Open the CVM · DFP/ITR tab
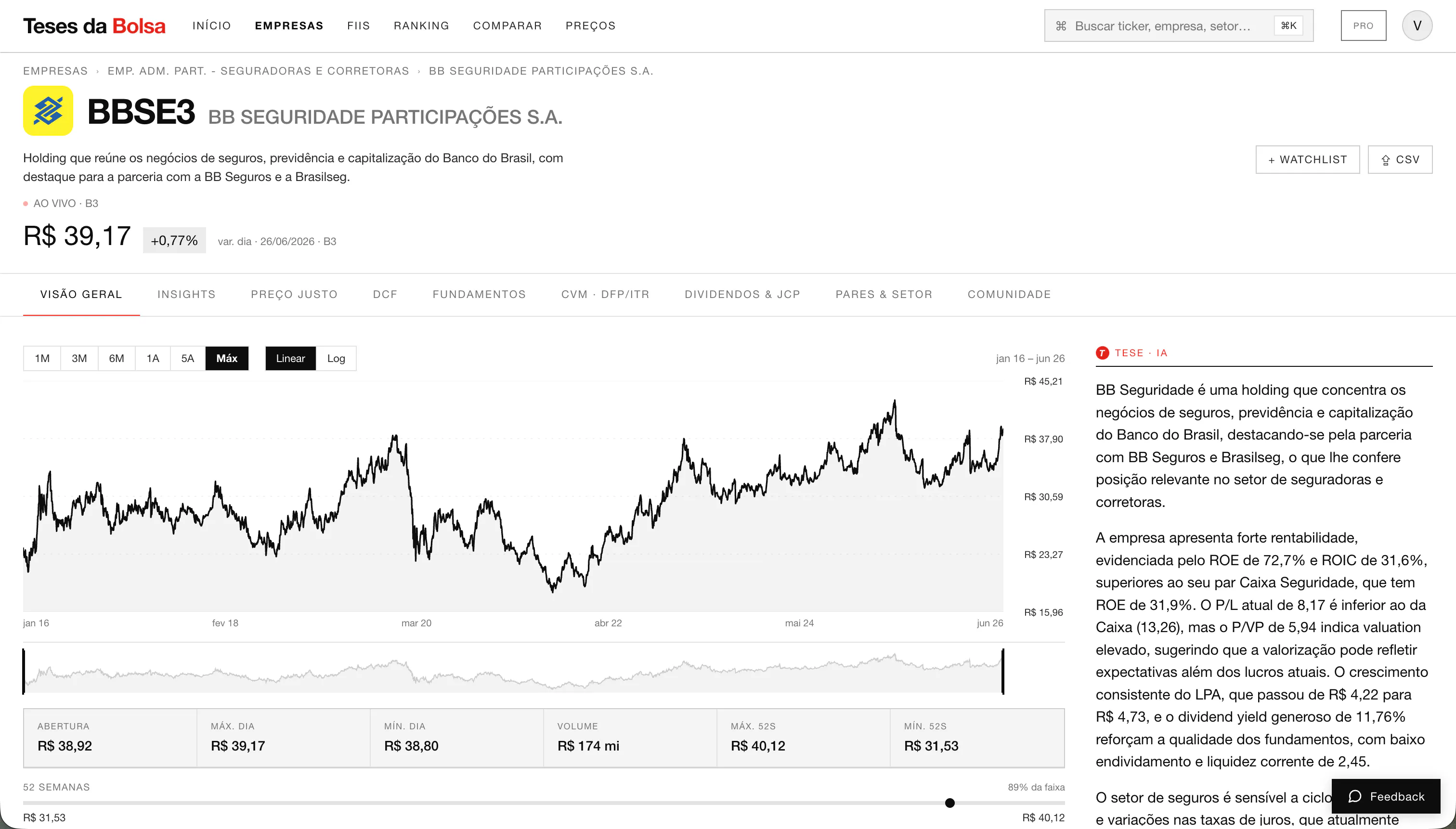1456x829 pixels. (605, 294)
